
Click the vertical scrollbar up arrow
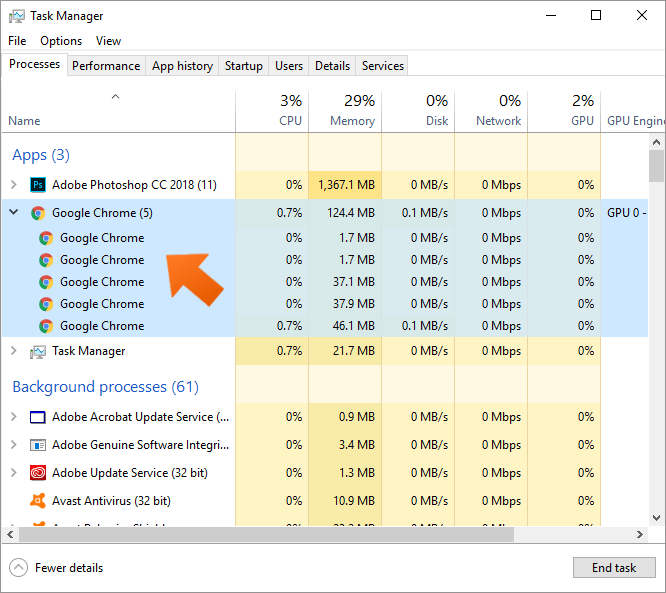656,142
